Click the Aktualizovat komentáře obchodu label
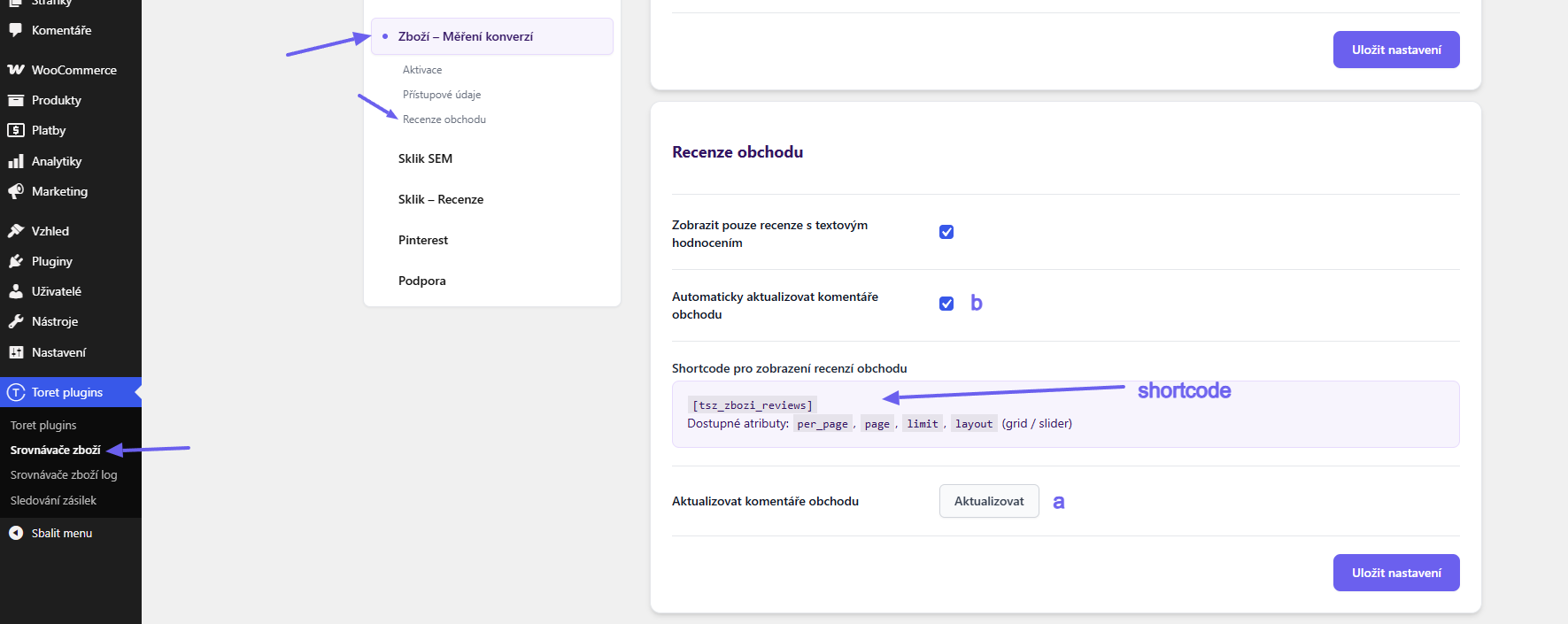Viewport: 1568px width, 624px height. tap(765, 501)
